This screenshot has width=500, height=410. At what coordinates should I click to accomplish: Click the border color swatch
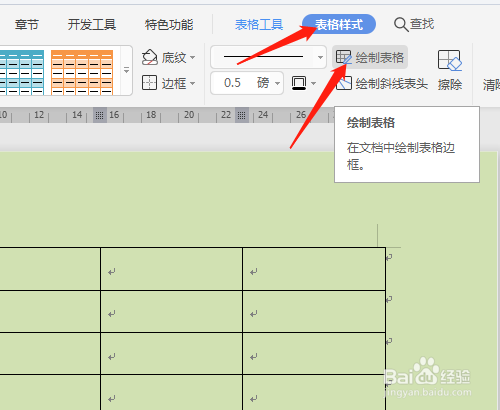tap(299, 83)
